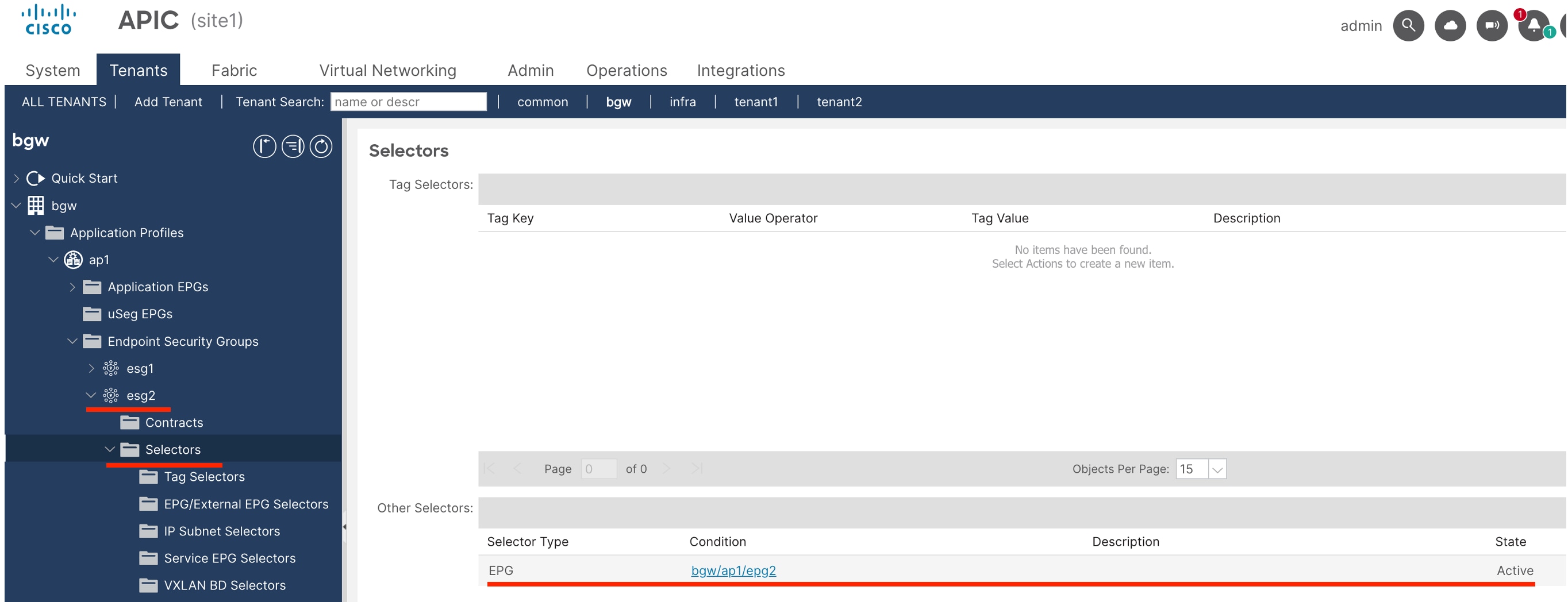The image size is (1568, 602).
Task: Click the VXLAN BD Selectors folder icon
Action: (148, 585)
